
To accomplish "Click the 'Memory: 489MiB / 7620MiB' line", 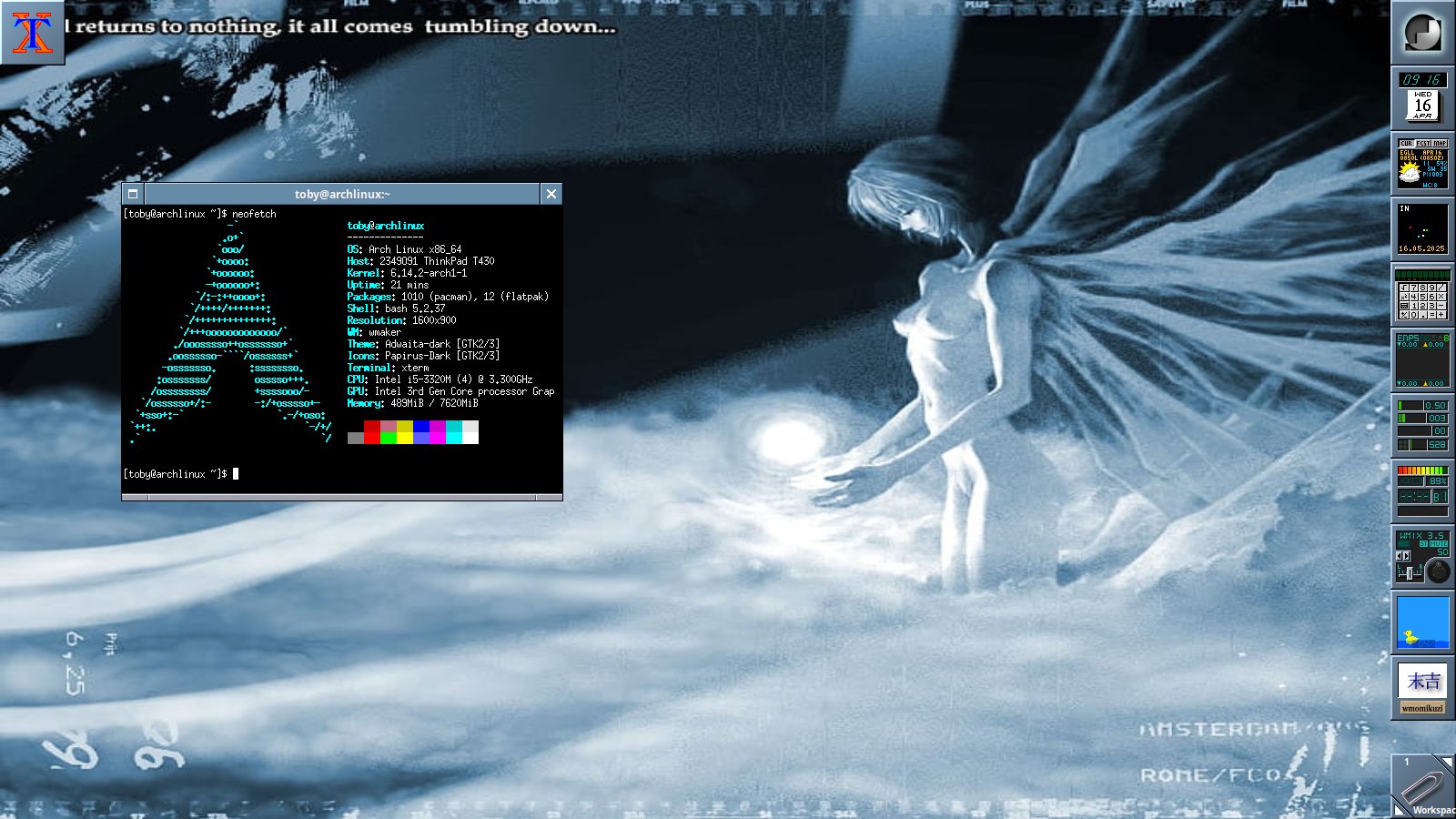I will point(412,403).
